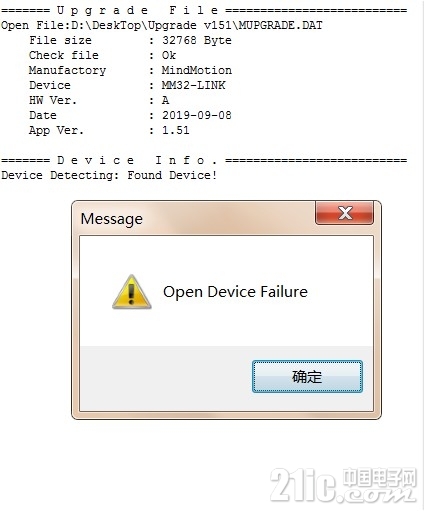Click the "Manufactory" field label
Viewport: 424px width, 511px height.
[x=67, y=70]
